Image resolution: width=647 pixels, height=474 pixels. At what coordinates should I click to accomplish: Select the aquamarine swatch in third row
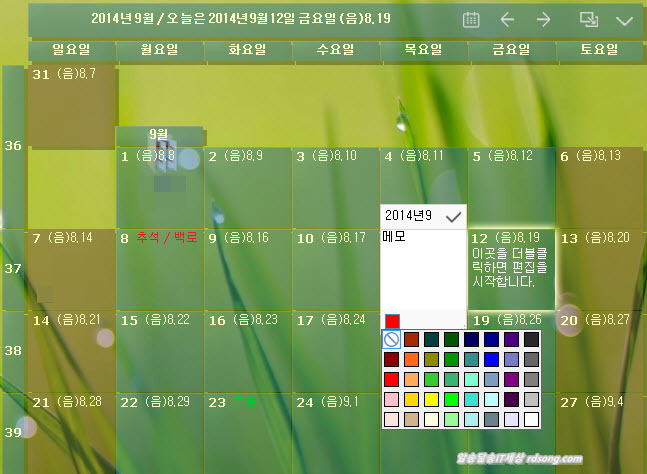pos(471,379)
